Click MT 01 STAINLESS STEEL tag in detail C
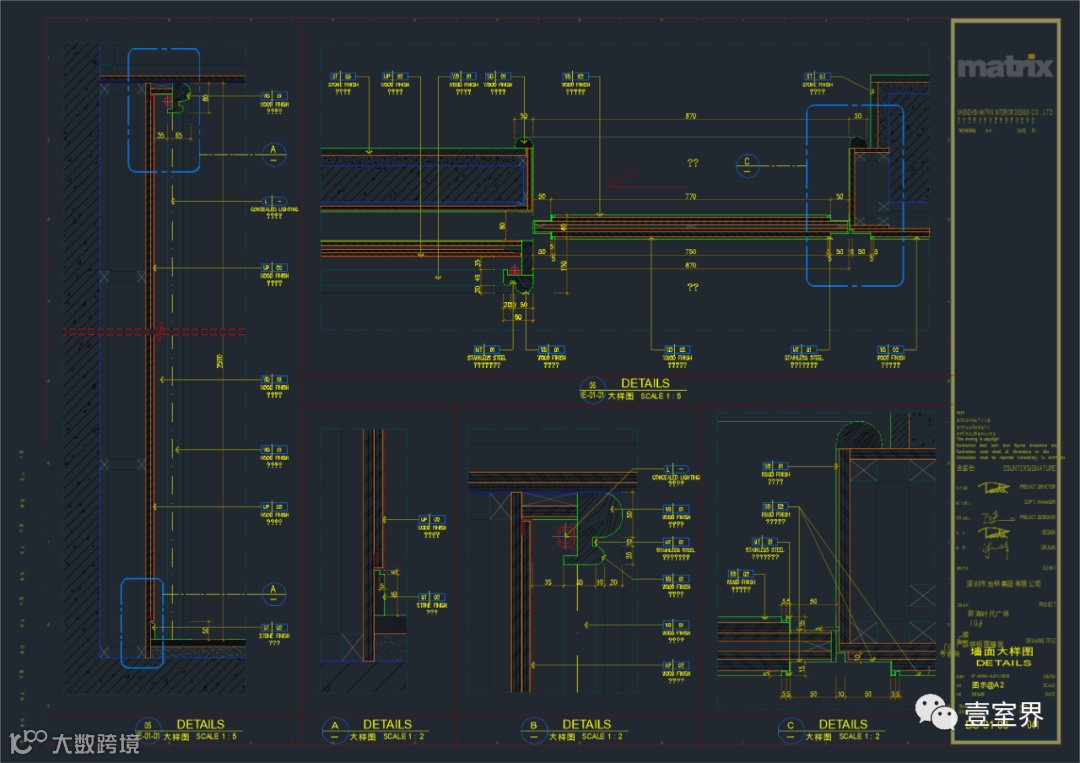 (x=765, y=549)
